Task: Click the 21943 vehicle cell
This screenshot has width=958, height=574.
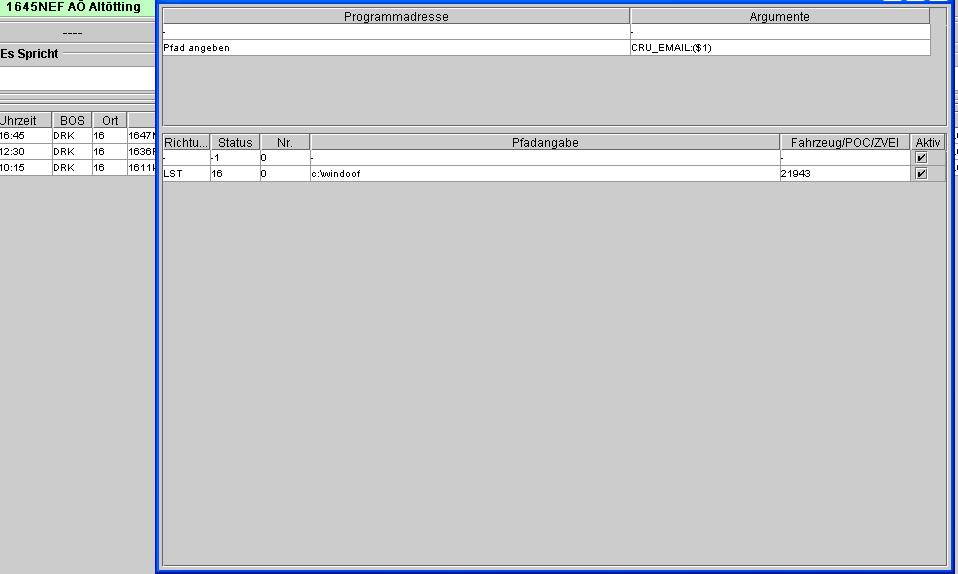Action: (x=844, y=174)
